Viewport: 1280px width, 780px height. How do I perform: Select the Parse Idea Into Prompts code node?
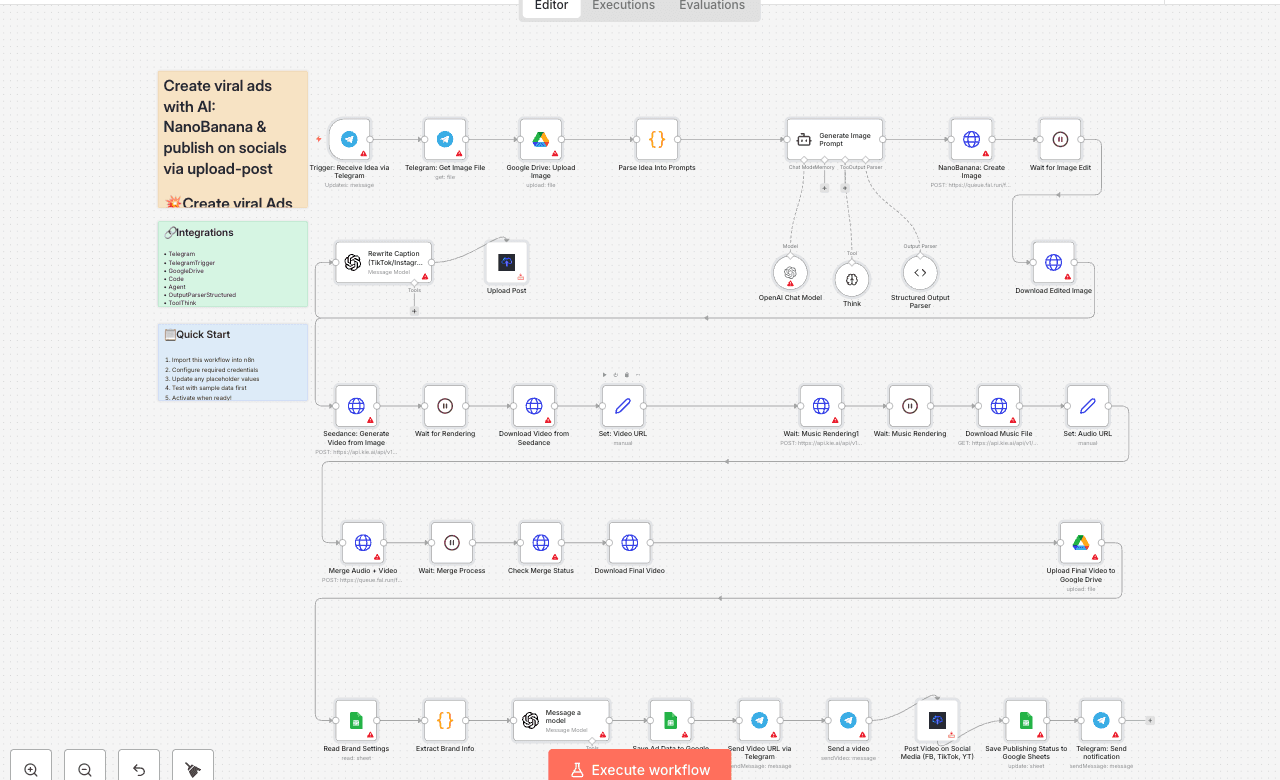pos(657,140)
